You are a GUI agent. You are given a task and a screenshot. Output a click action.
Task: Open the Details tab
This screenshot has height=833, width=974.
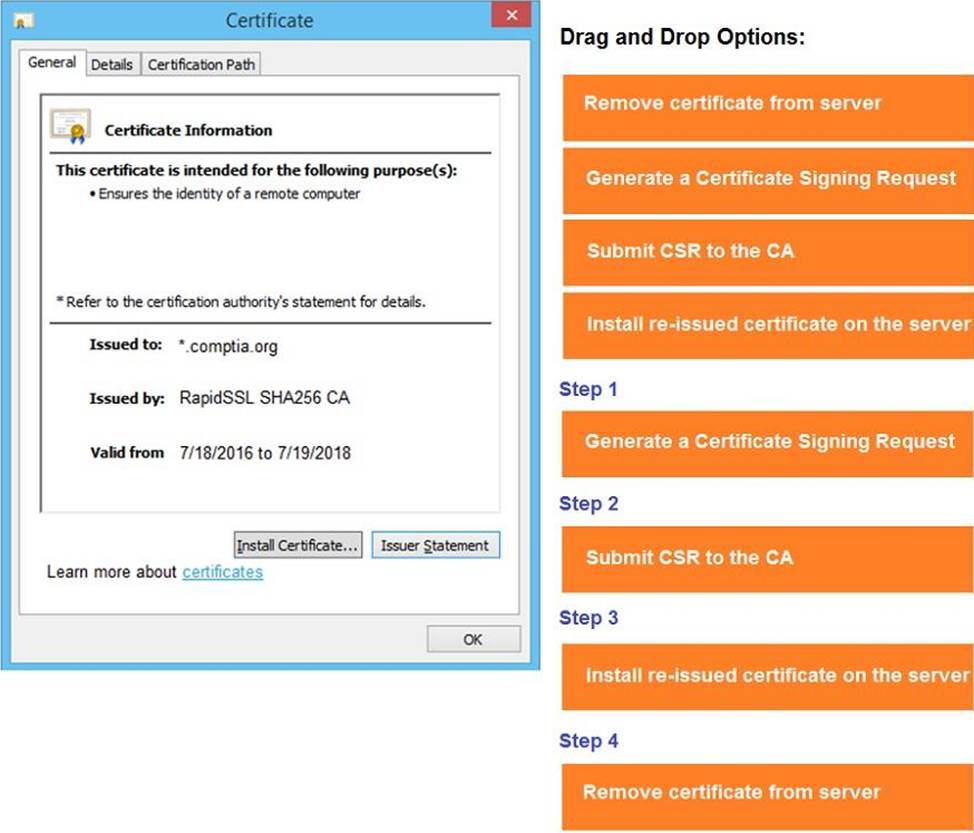[x=112, y=64]
